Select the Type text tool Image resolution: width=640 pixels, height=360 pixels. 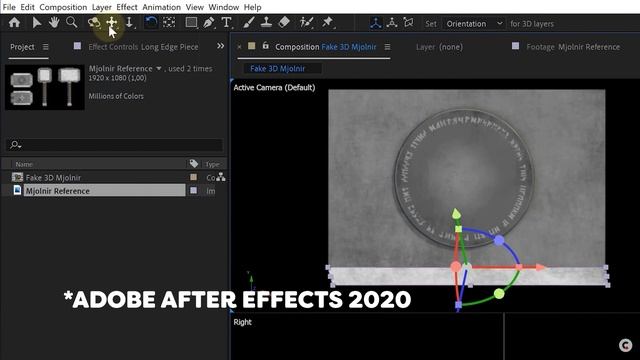click(x=226, y=22)
